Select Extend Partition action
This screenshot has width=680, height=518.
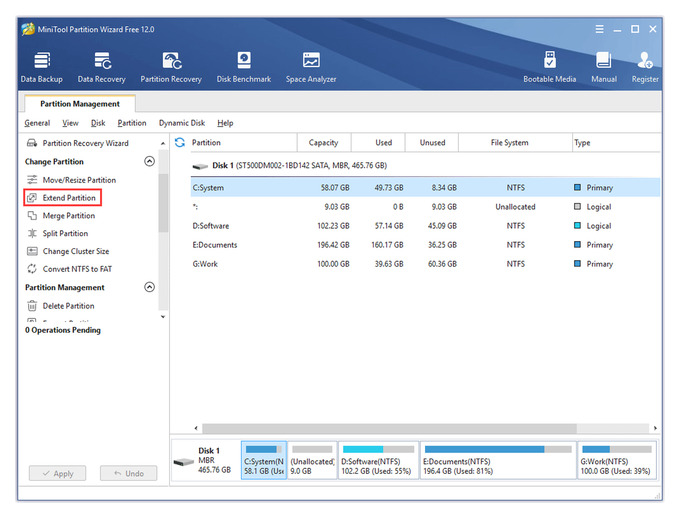tap(62, 198)
